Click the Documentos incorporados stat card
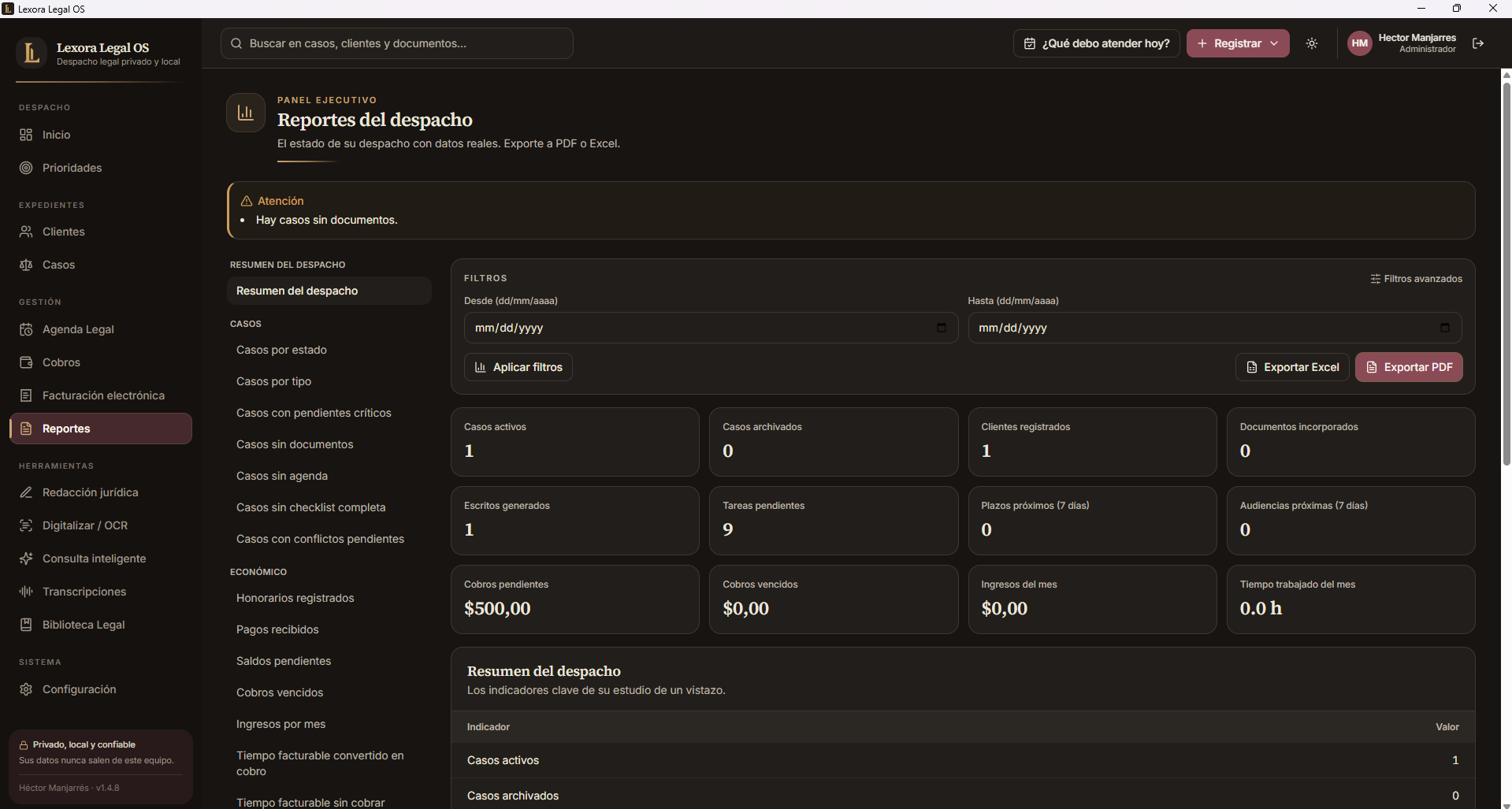Viewport: 1512px width, 809px height. coord(1350,442)
